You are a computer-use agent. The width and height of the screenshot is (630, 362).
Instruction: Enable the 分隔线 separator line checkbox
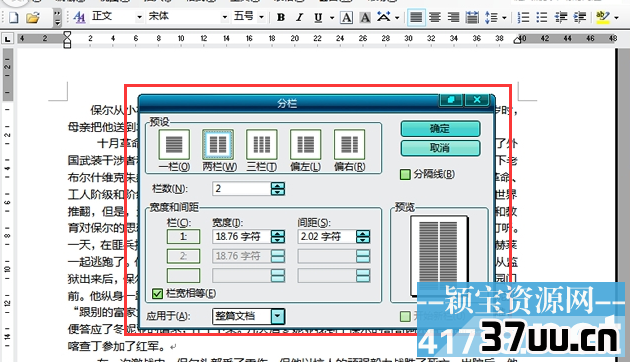point(405,174)
